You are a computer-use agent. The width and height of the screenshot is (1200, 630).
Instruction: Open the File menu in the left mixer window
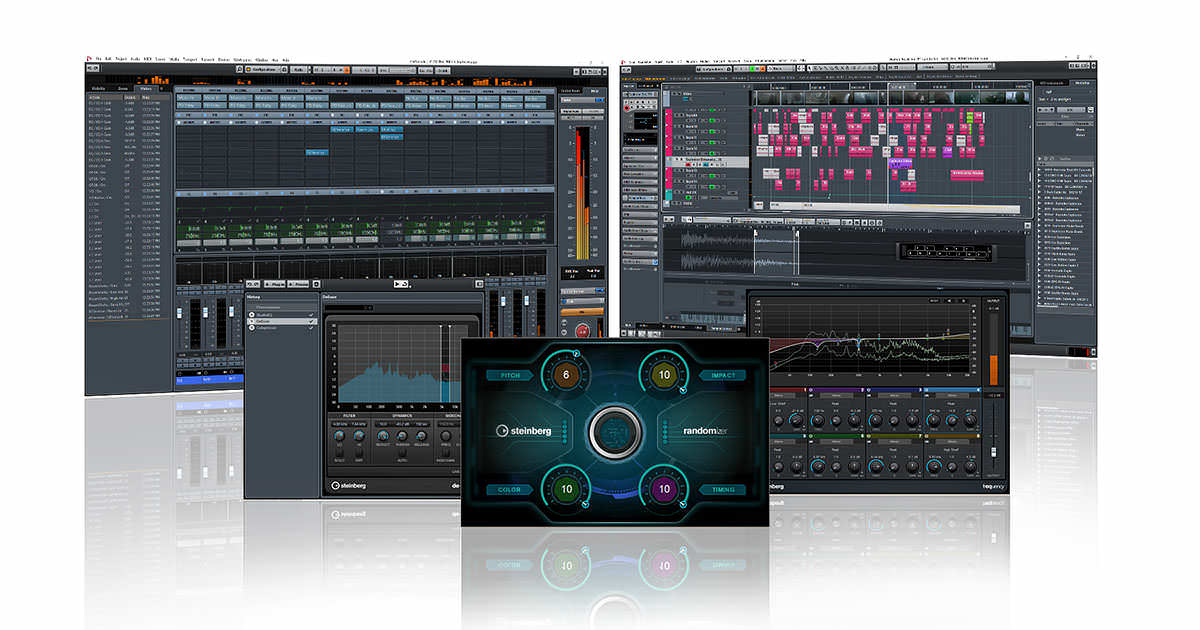100,60
